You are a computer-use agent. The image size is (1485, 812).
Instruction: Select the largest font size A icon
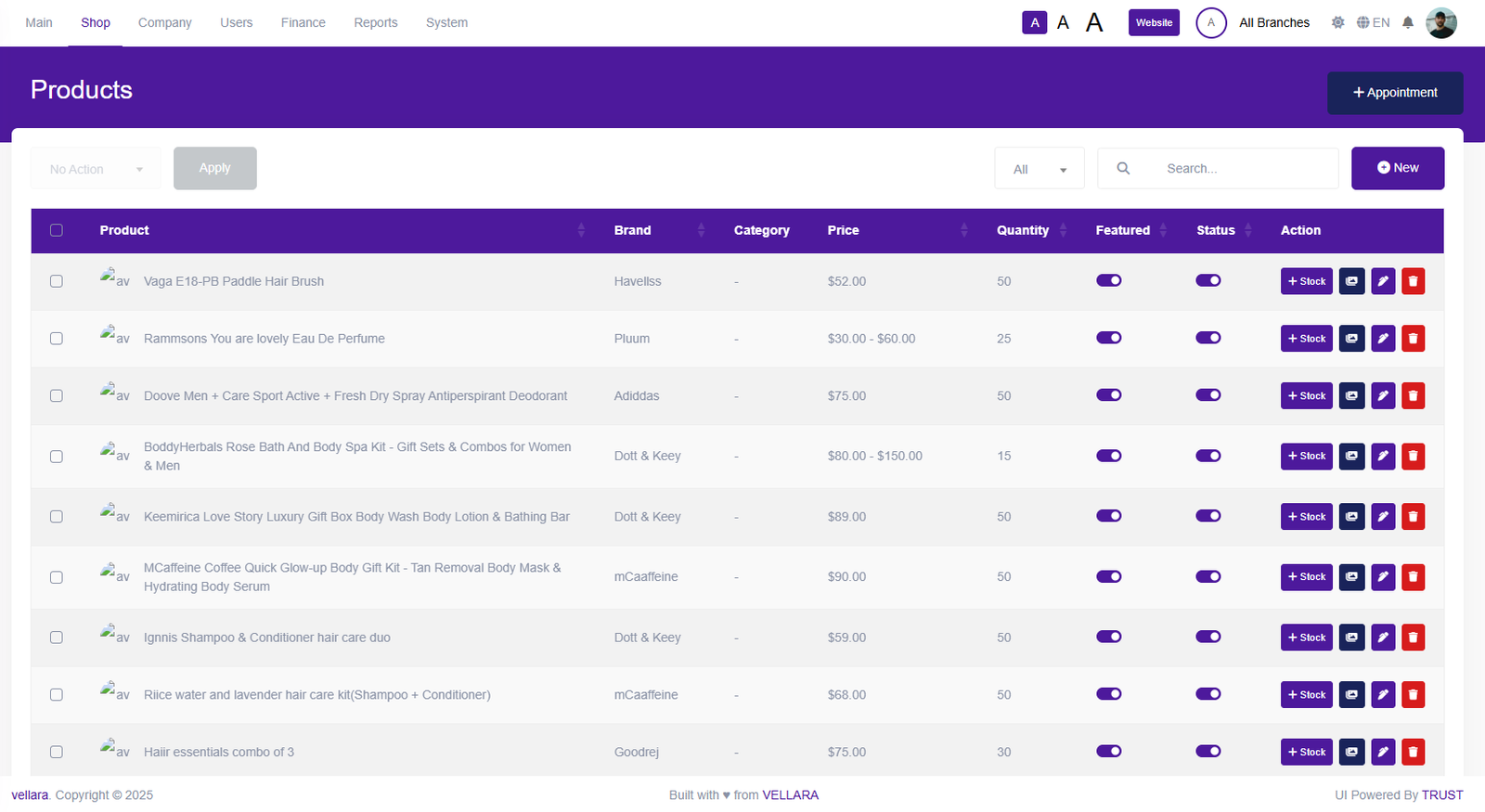coord(1094,23)
